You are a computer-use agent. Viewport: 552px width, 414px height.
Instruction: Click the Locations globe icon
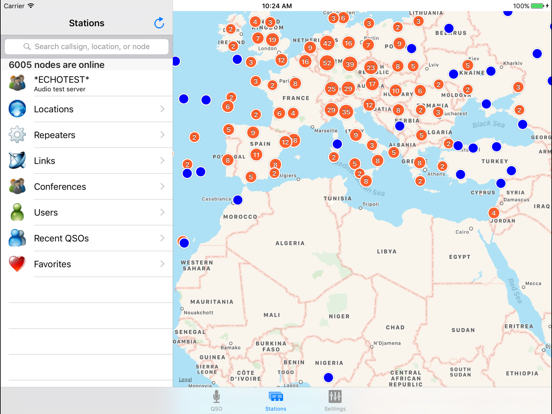17,109
